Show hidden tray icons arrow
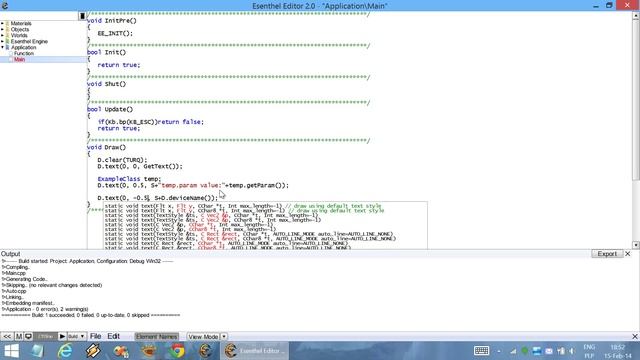Screen dimensions: 640x360 tap(499, 351)
